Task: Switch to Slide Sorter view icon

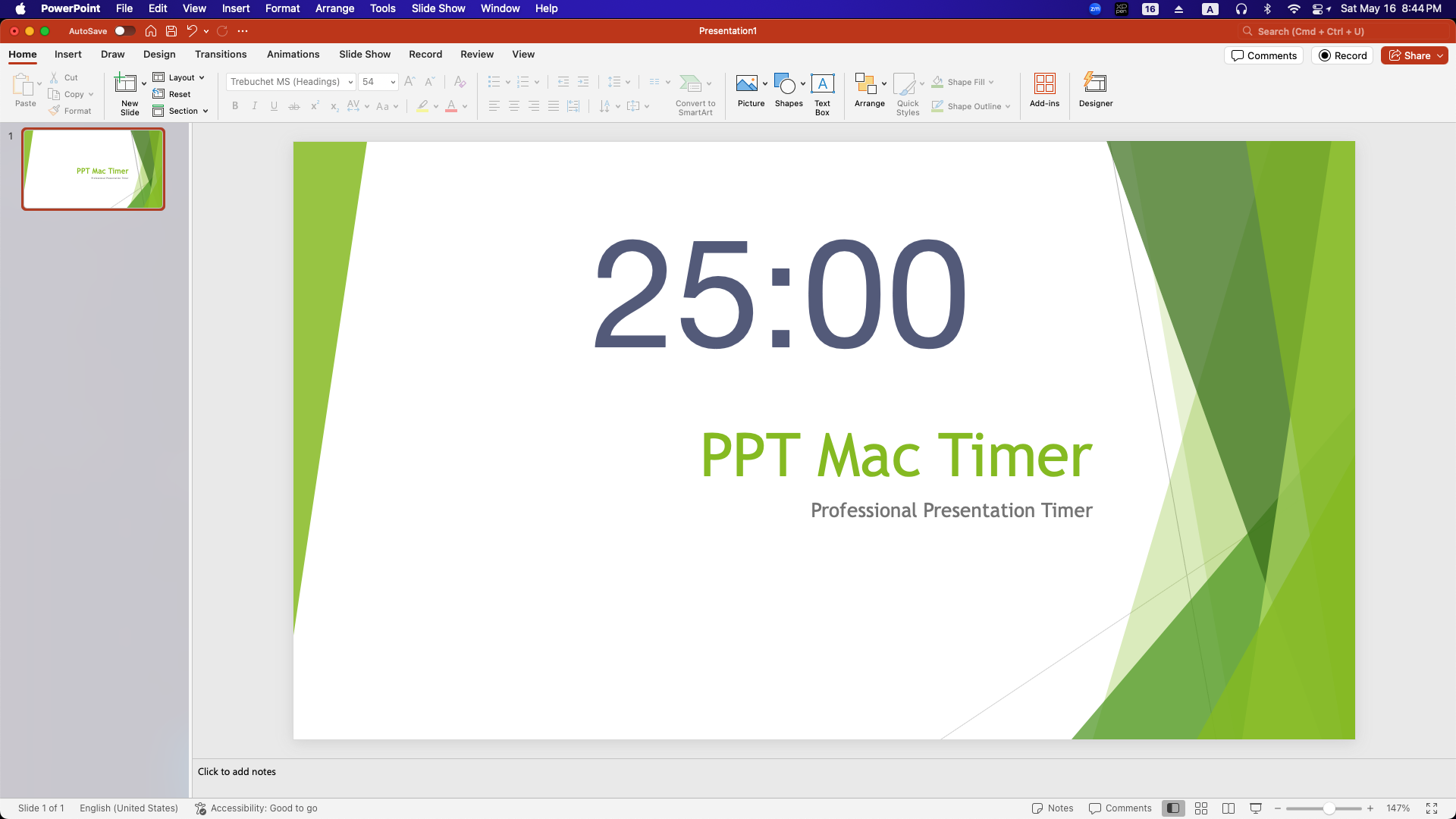Action: [1201, 808]
